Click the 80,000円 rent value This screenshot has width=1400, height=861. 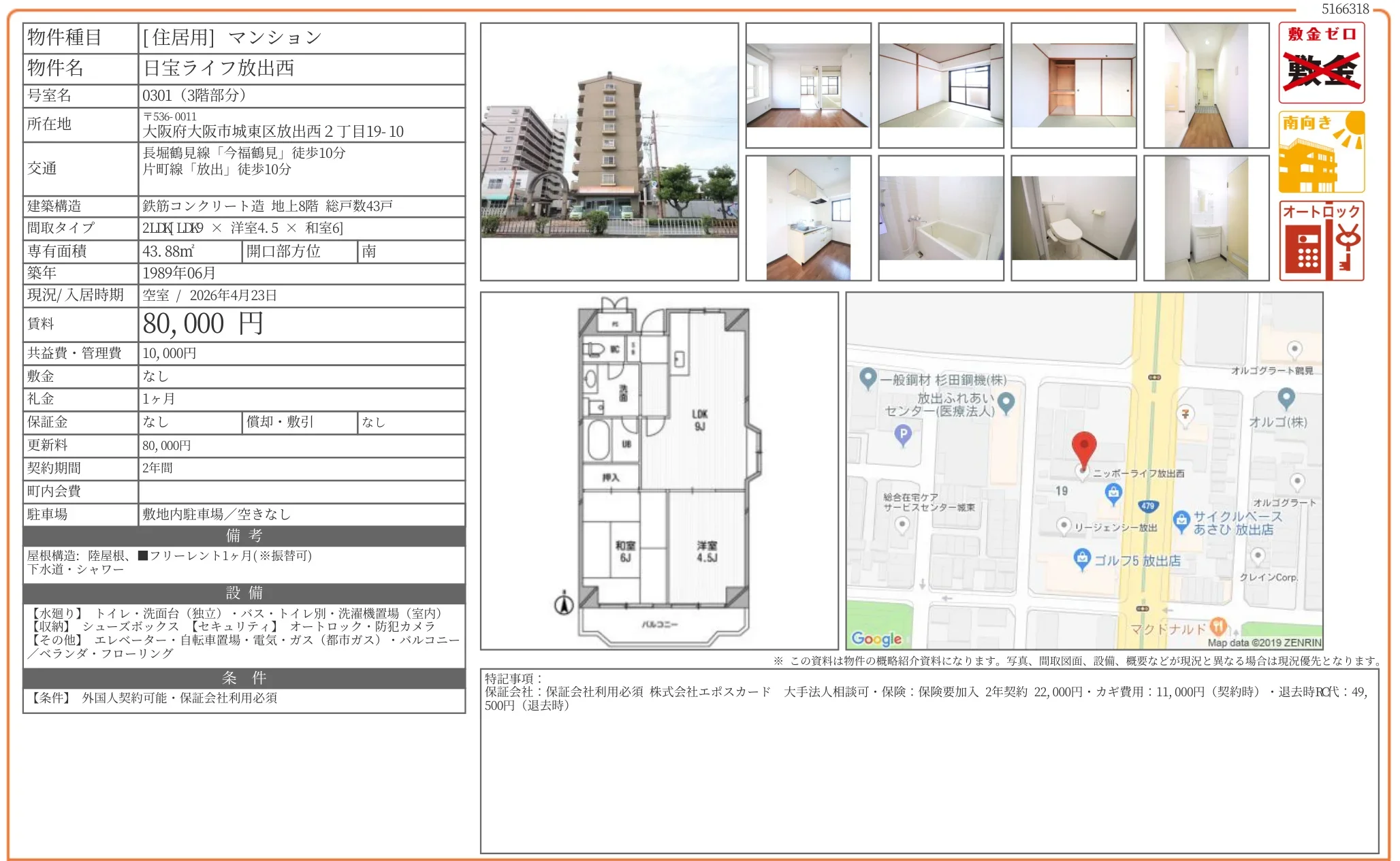coord(203,324)
